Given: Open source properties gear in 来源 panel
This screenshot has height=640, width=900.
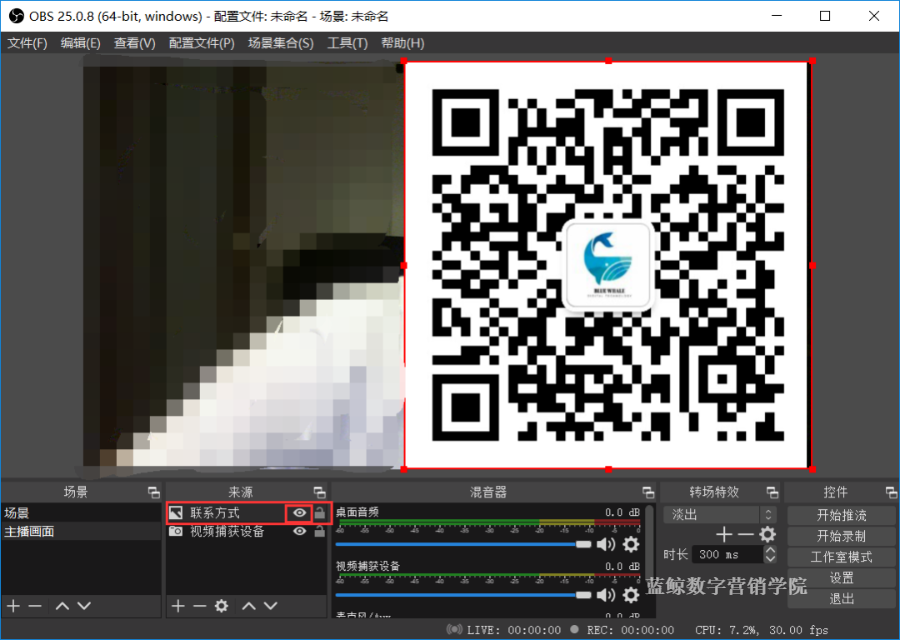Looking at the screenshot, I should [221, 606].
